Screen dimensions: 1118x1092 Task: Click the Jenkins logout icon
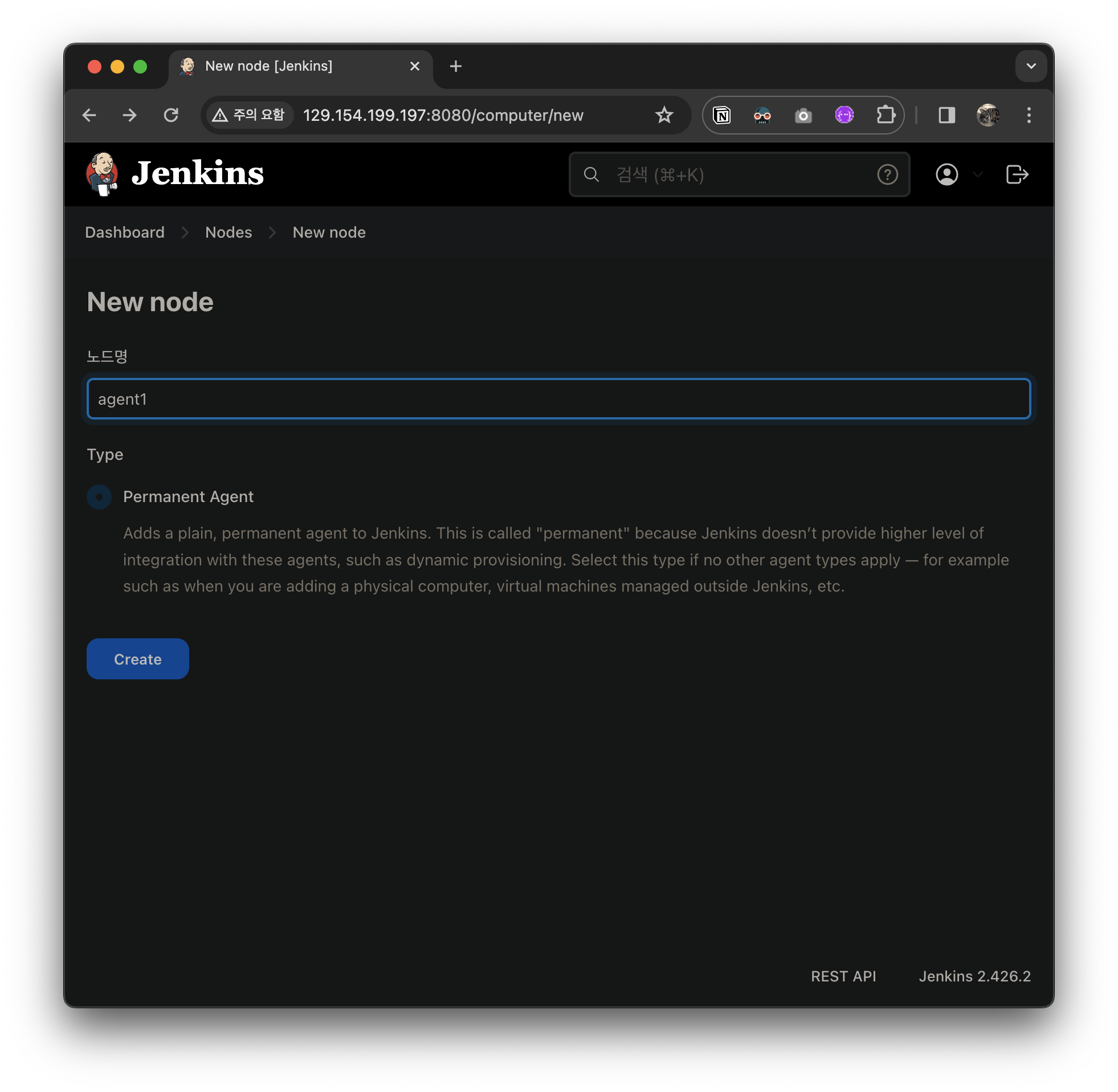pyautogui.click(x=1017, y=174)
